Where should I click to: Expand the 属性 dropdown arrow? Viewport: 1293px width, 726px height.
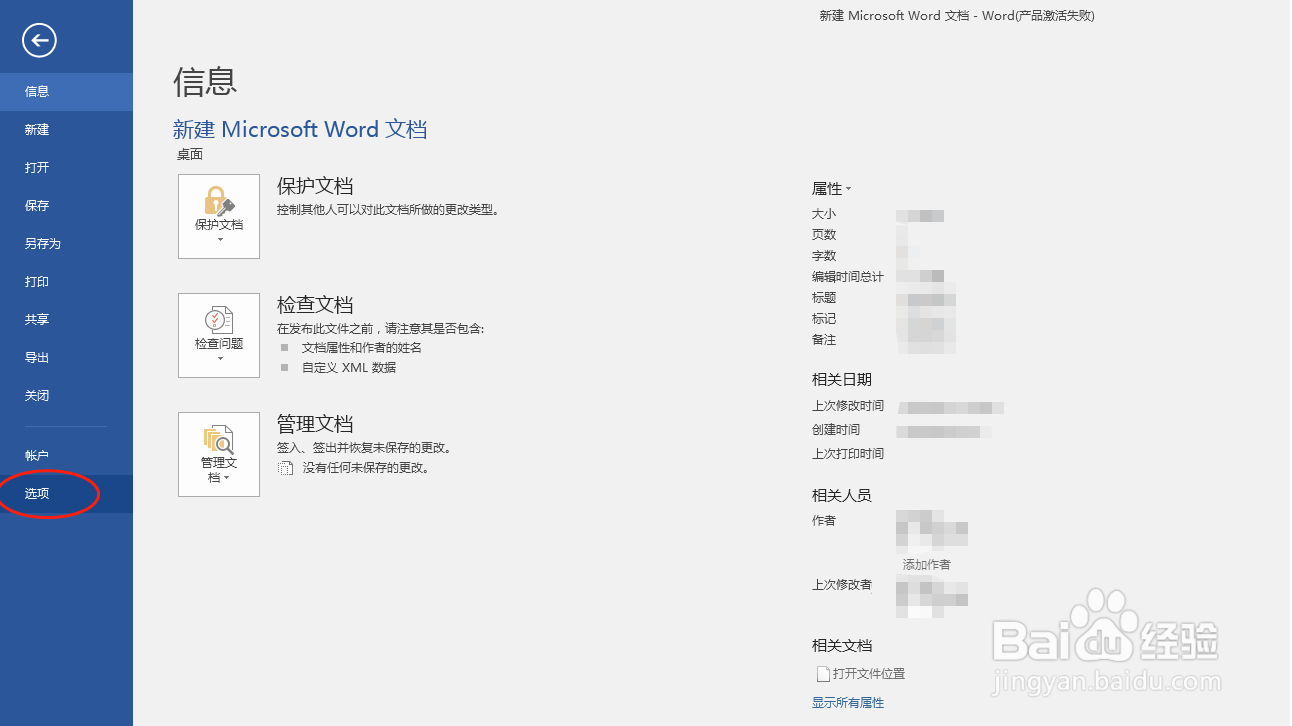848,189
